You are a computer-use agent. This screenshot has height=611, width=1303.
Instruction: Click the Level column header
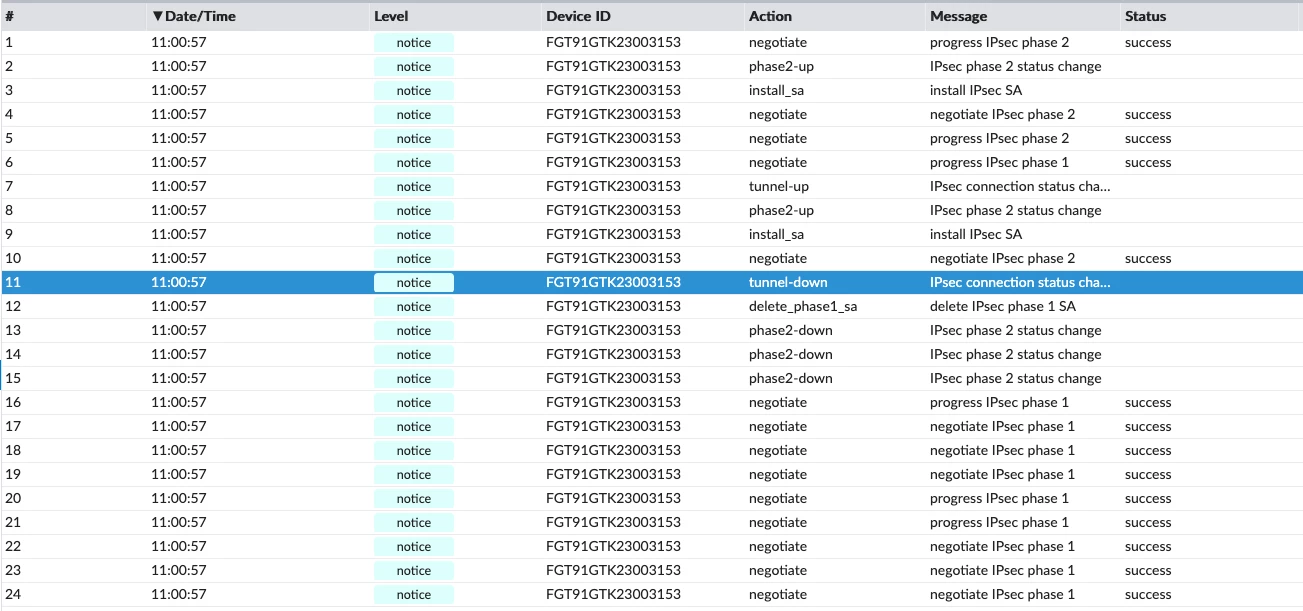pyautogui.click(x=391, y=16)
